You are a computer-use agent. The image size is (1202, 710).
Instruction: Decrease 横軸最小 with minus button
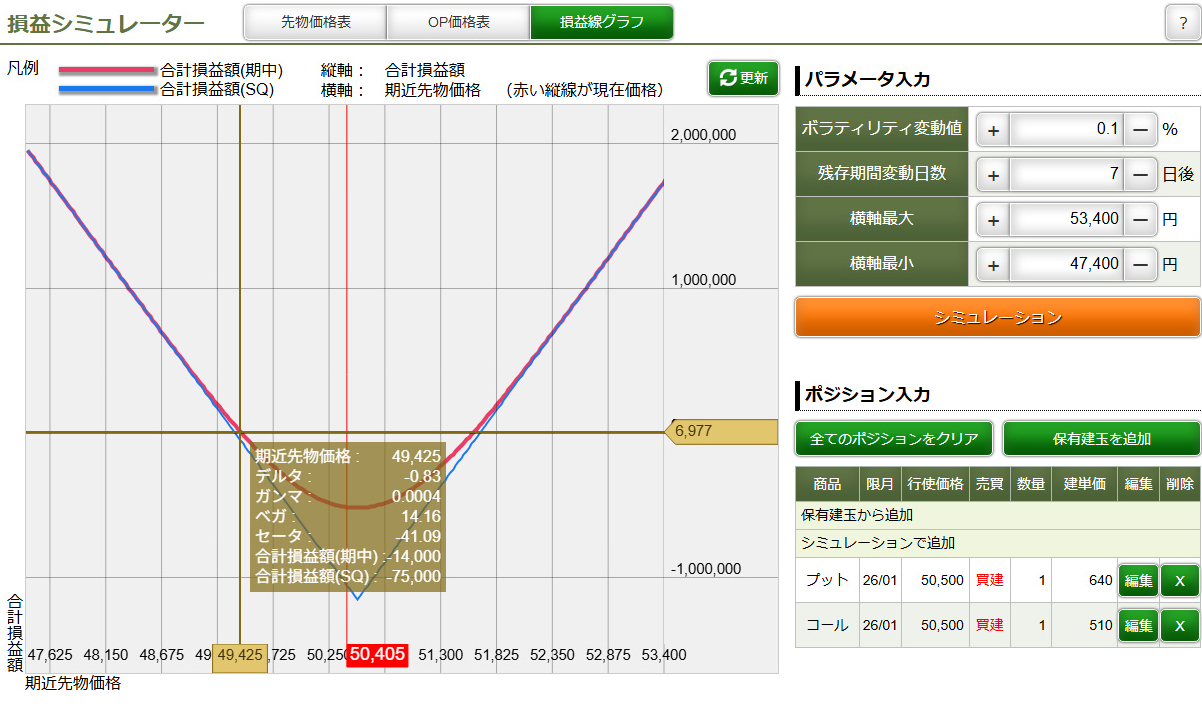coord(1140,265)
